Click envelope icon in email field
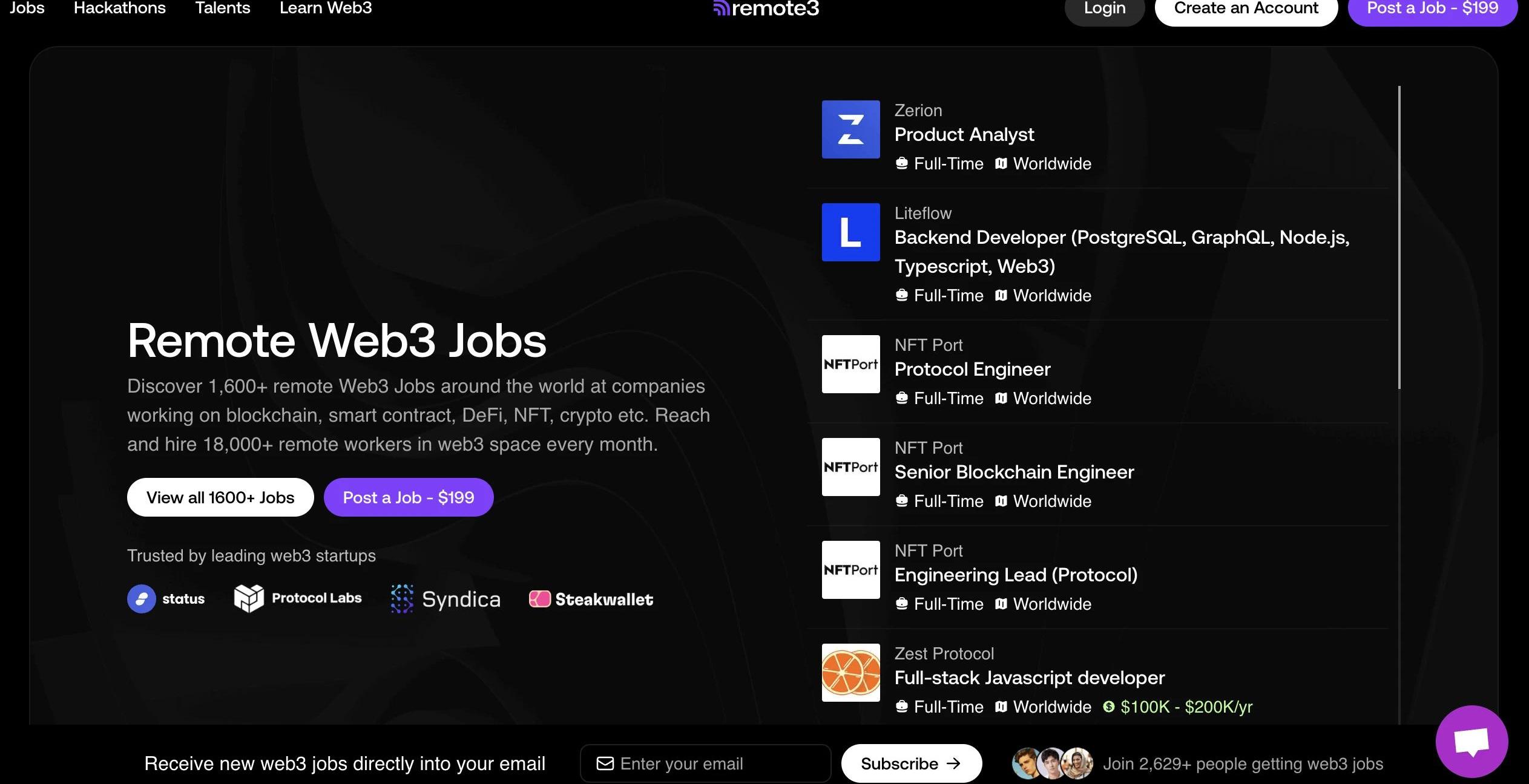Viewport: 1529px width, 784px height. click(x=605, y=763)
